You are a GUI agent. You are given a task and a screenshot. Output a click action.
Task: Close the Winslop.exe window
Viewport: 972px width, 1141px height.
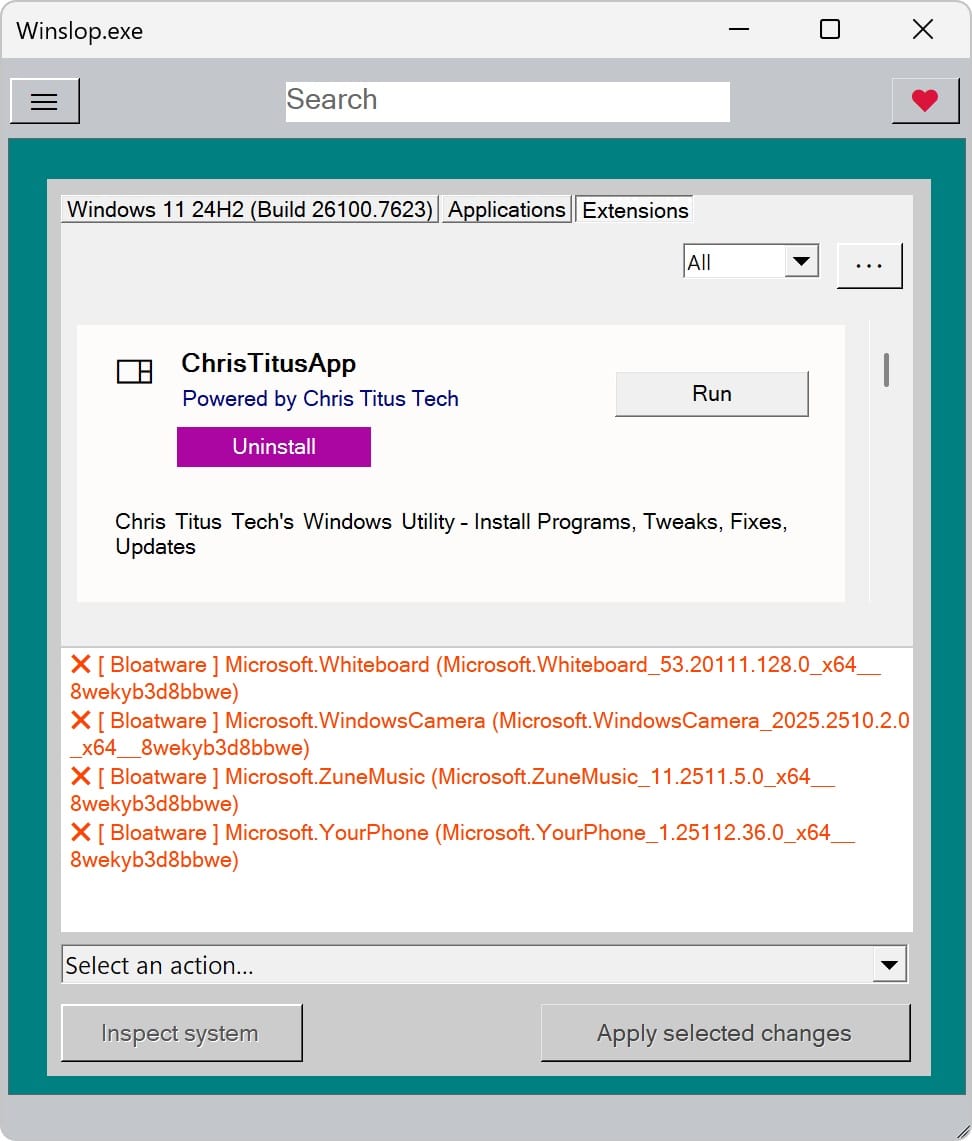point(923,29)
